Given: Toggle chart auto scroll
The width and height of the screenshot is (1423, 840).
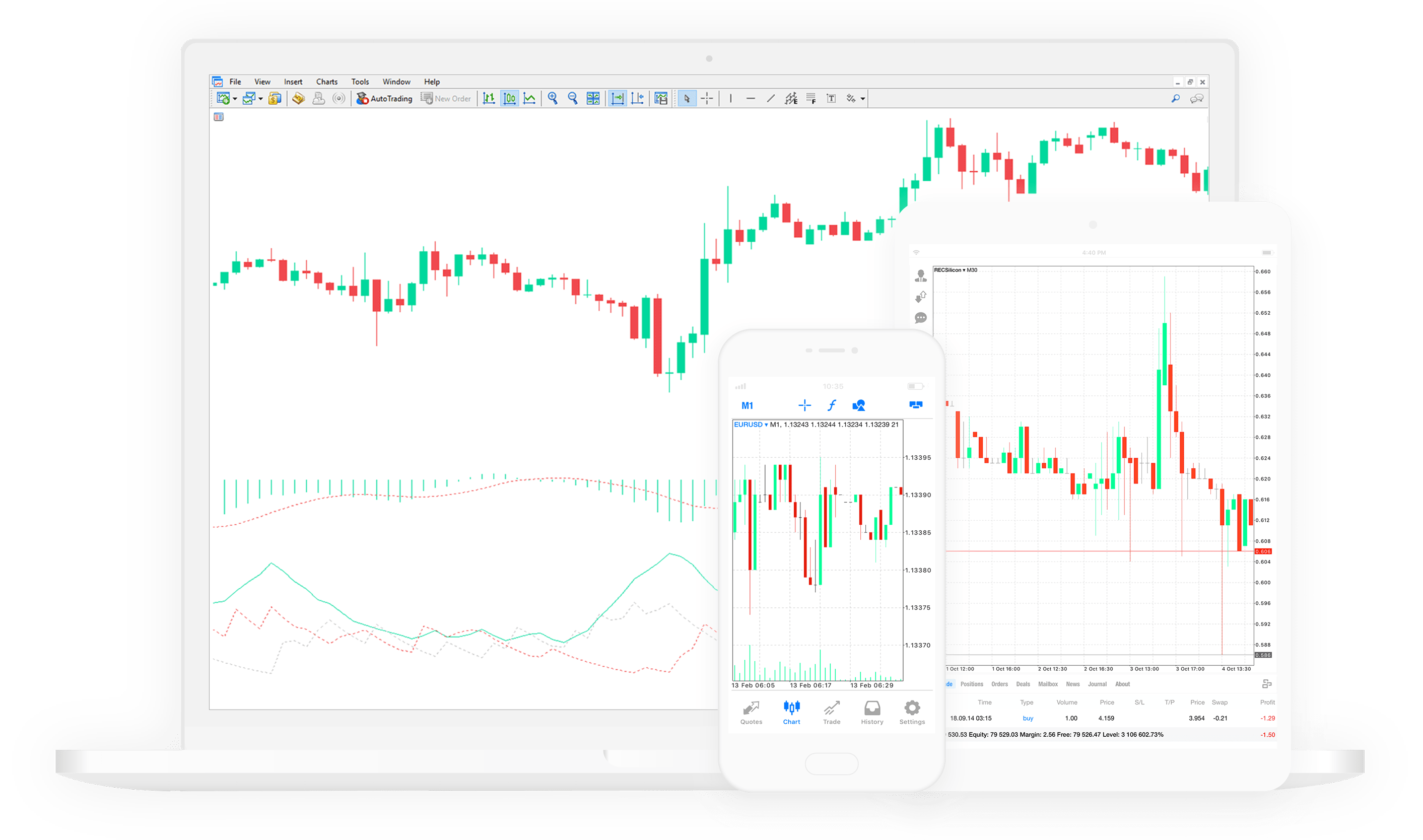Looking at the screenshot, I should tap(618, 99).
